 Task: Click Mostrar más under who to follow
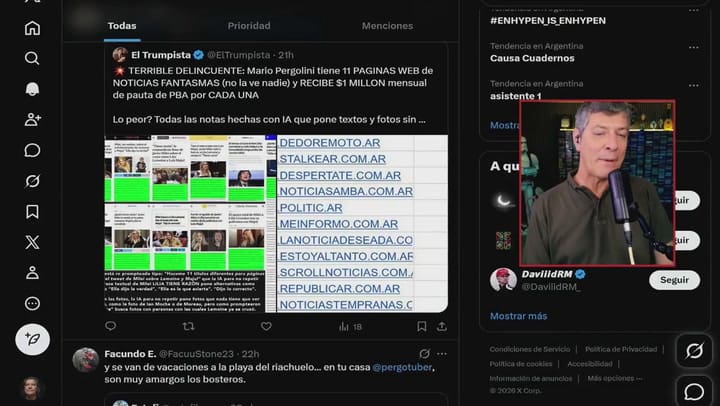point(518,316)
